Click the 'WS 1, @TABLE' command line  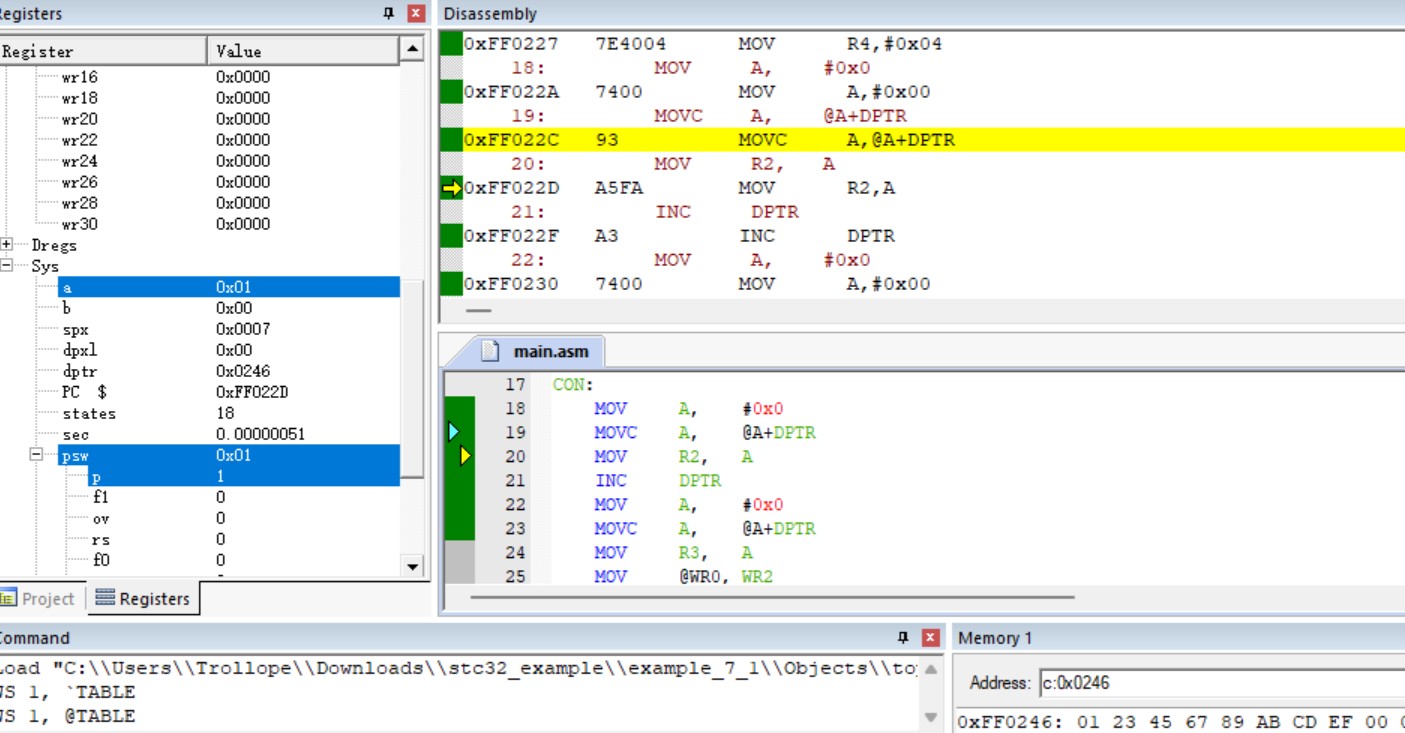pyautogui.click(x=67, y=716)
